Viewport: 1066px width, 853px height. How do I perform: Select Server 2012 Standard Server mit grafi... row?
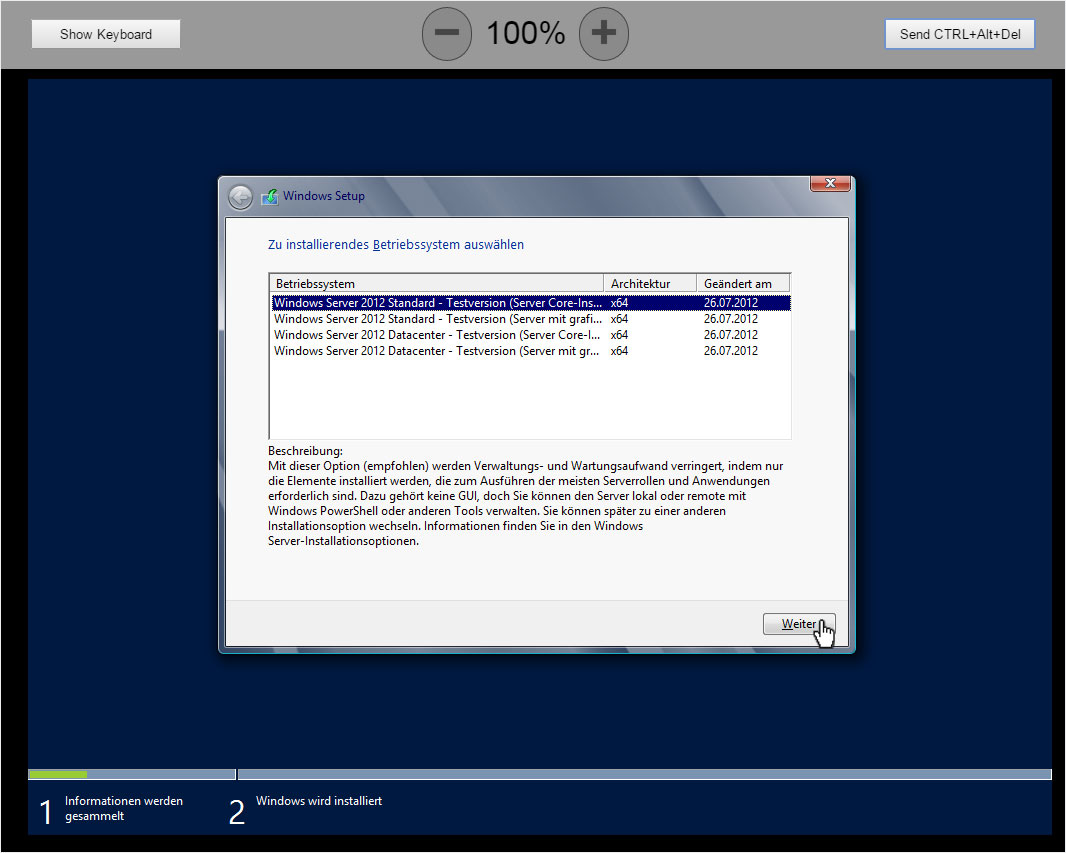coord(530,319)
